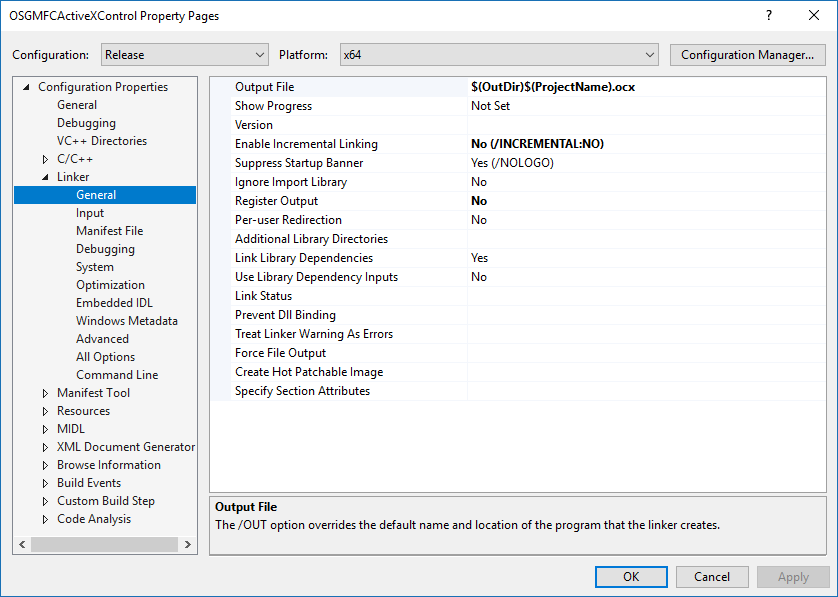Click the help question mark icon
The image size is (838, 597).
point(769,16)
